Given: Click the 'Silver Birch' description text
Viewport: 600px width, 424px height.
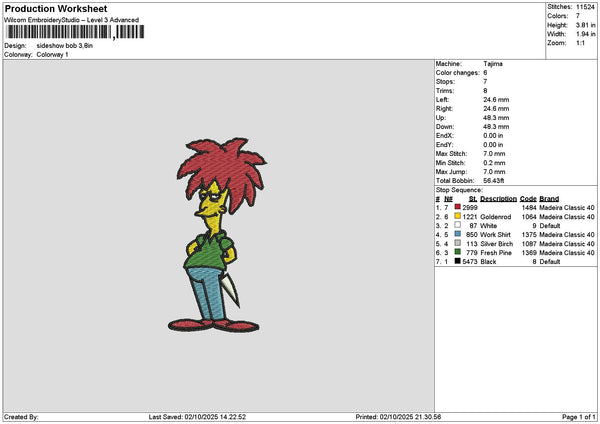Looking at the screenshot, I should [496, 244].
